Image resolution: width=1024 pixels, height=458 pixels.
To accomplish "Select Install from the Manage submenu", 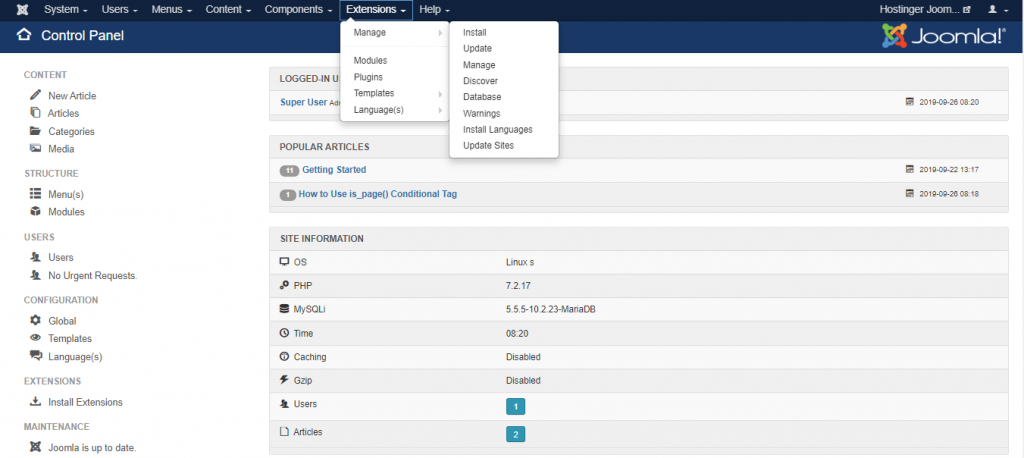I will click(x=475, y=33).
